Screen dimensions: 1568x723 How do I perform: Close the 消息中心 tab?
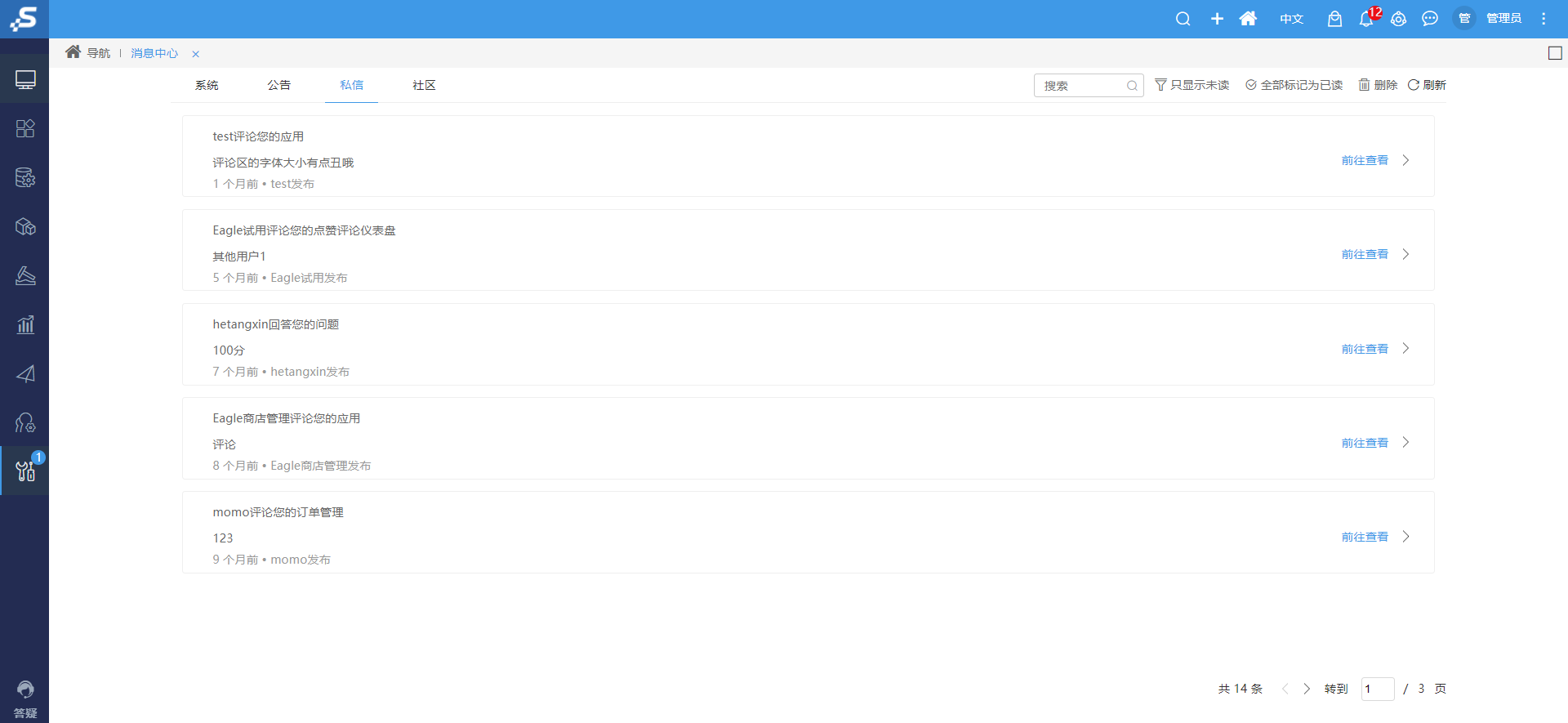(x=196, y=54)
